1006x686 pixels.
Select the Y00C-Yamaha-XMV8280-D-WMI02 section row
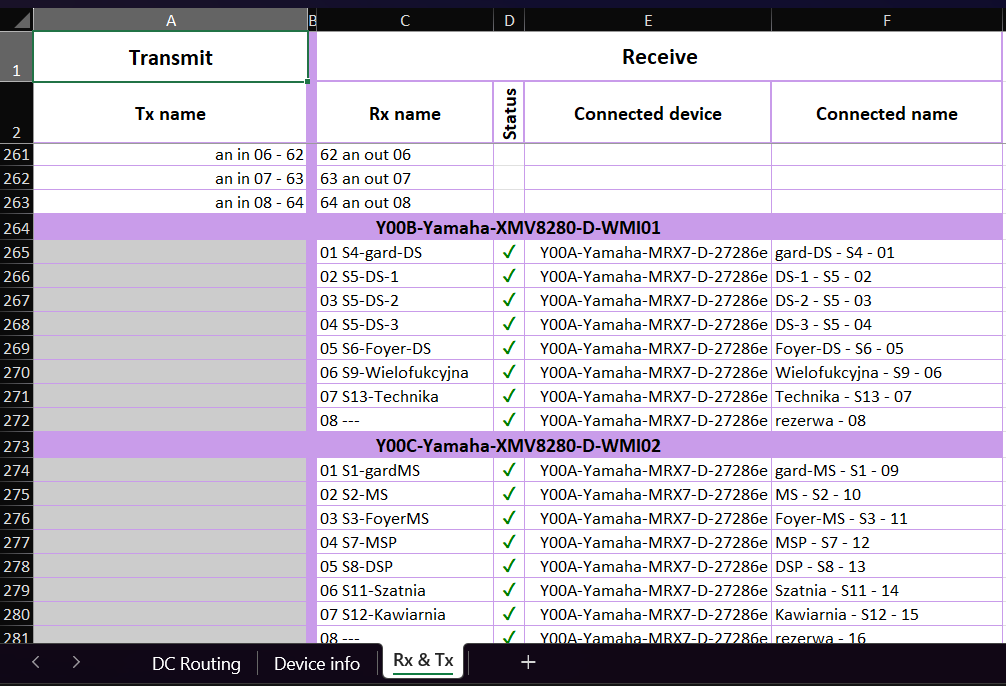[518, 445]
